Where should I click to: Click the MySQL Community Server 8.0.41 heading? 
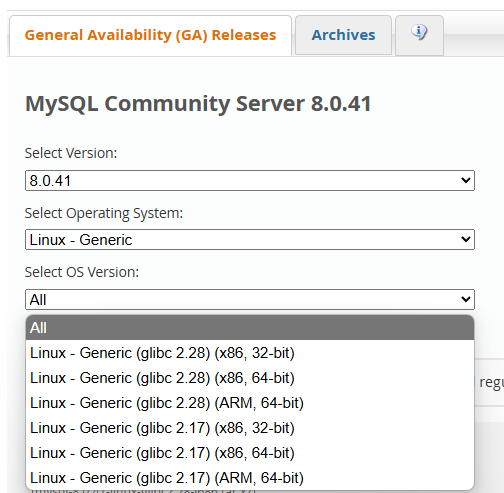pos(198,104)
